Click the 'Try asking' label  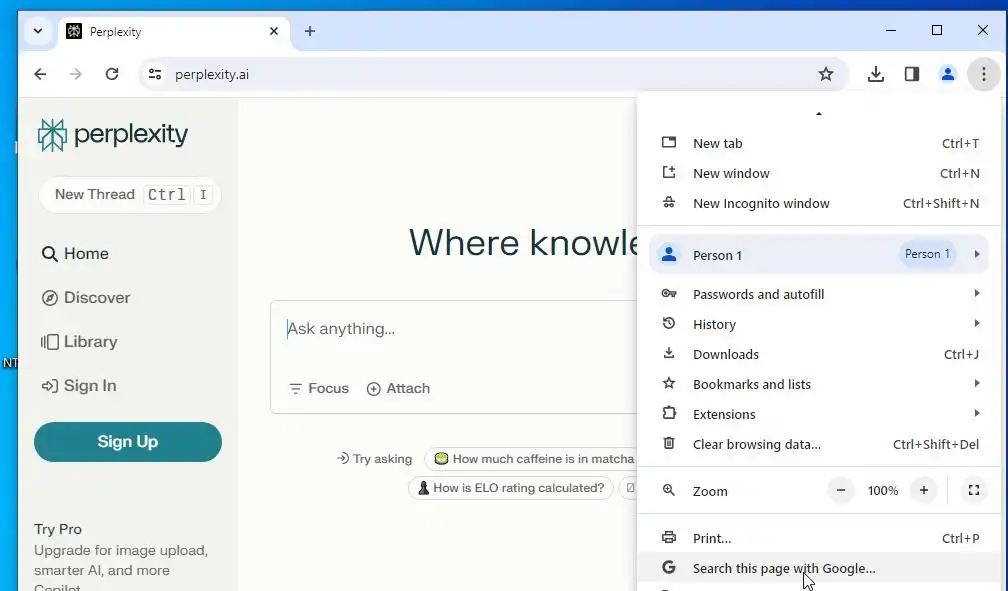pos(374,459)
